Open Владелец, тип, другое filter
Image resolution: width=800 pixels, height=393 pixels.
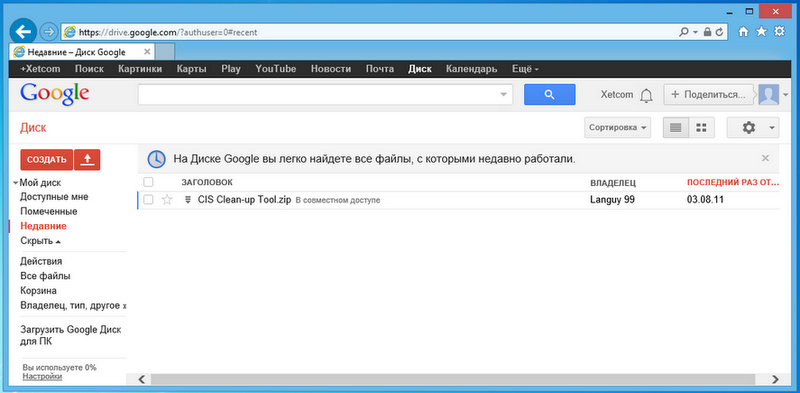pos(73,306)
